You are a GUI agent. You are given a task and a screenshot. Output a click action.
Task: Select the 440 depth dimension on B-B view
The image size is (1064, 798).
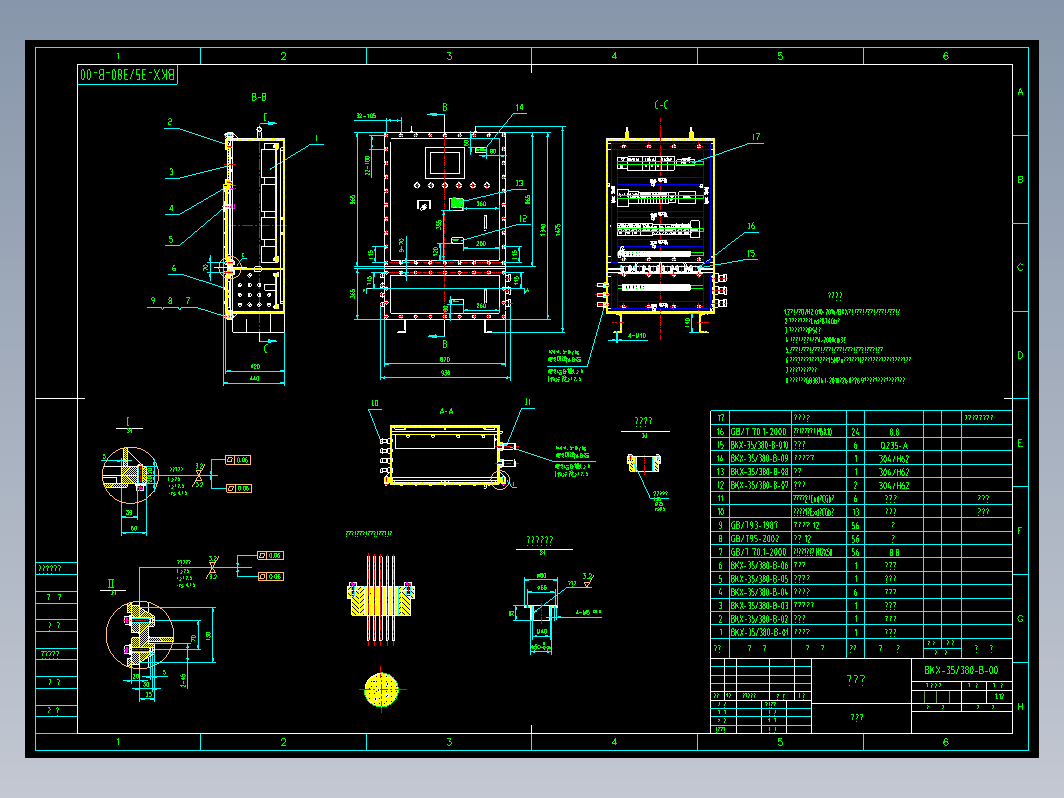[x=254, y=378]
